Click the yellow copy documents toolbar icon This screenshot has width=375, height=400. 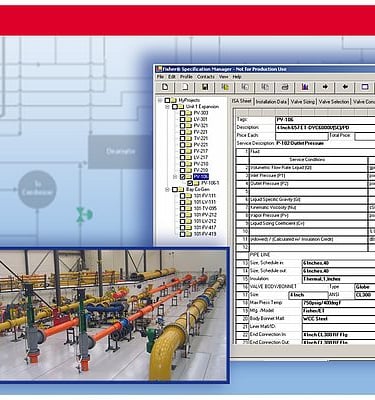pos(225,87)
